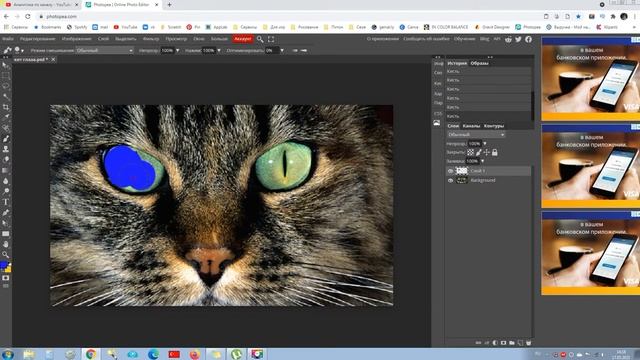This screenshot has height=360, width=640.
Task: Open the Изображение menu
Action: pyautogui.click(x=76, y=39)
